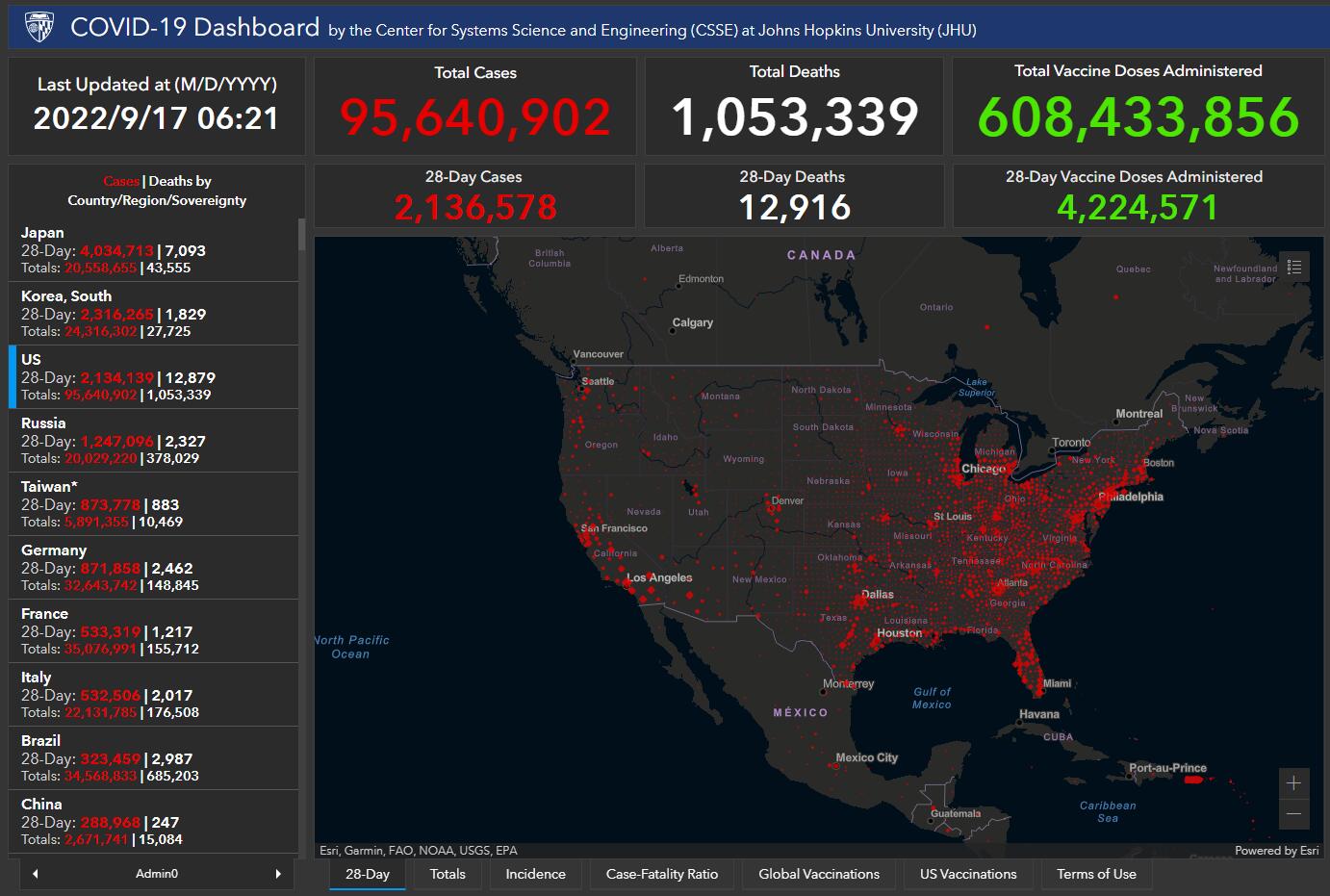
Task: Click the COVID-19 Dashboard title text
Action: 195,27
